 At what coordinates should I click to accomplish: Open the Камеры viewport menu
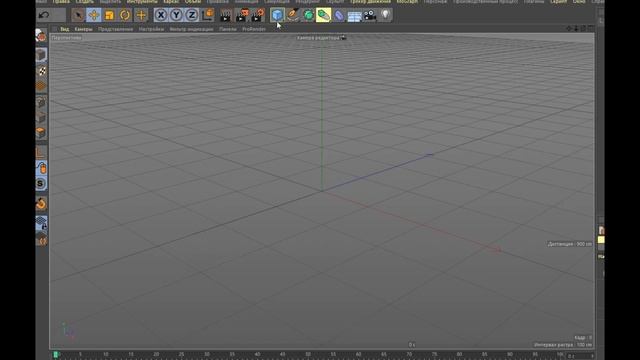pyautogui.click(x=84, y=29)
